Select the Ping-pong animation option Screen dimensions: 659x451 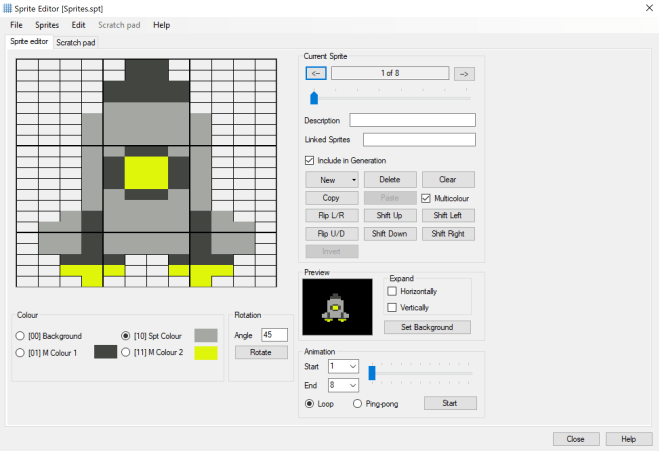click(x=357, y=403)
